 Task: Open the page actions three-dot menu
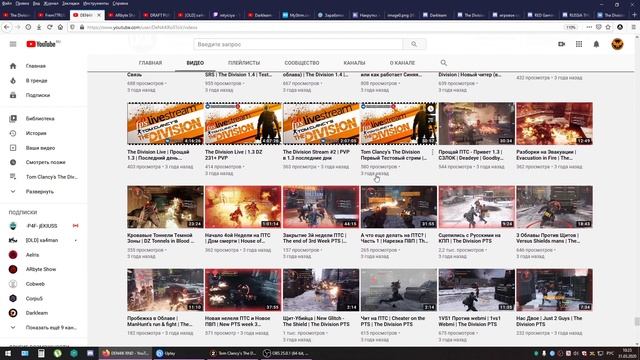(x=589, y=27)
